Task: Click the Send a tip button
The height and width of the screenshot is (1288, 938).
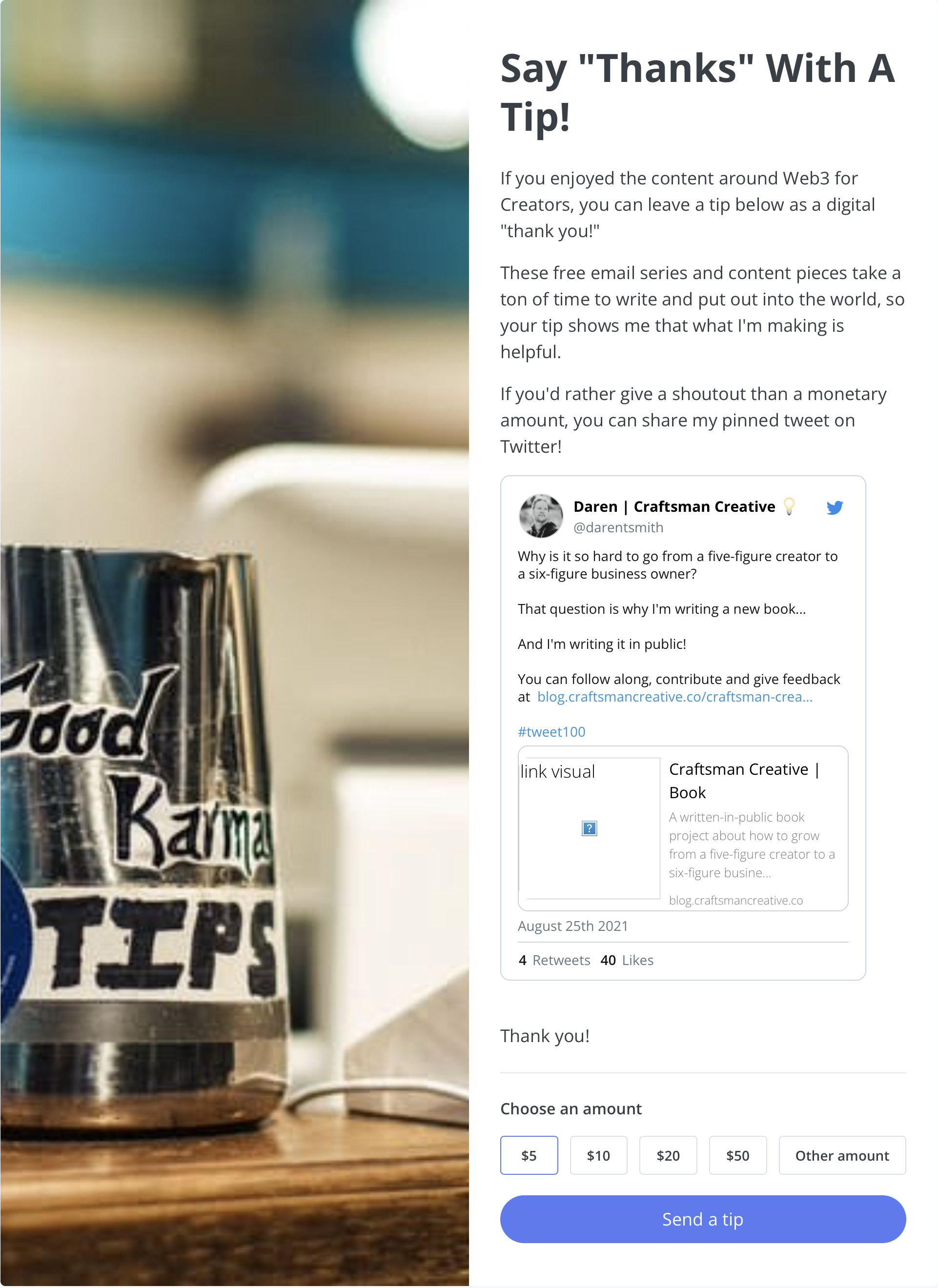Action: [x=703, y=1219]
